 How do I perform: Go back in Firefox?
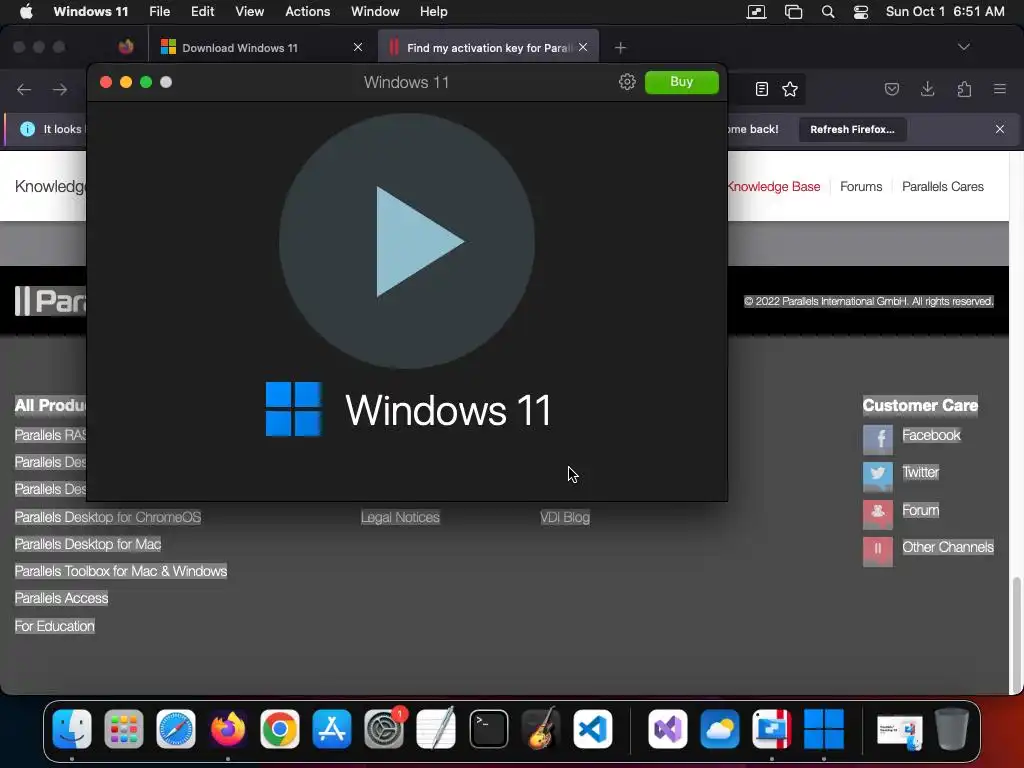pyautogui.click(x=24, y=89)
